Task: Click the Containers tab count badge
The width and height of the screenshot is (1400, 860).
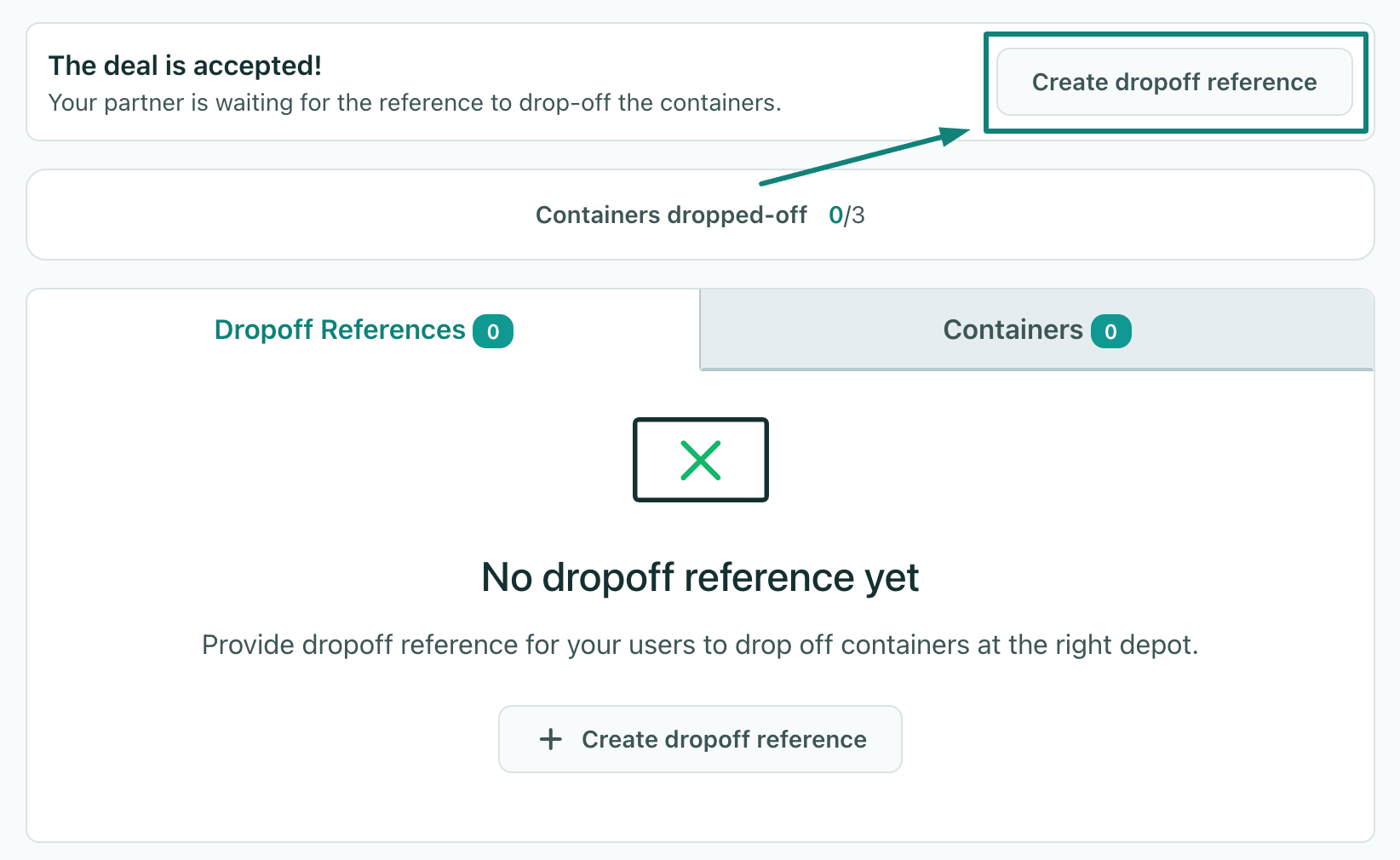Action: (1110, 331)
